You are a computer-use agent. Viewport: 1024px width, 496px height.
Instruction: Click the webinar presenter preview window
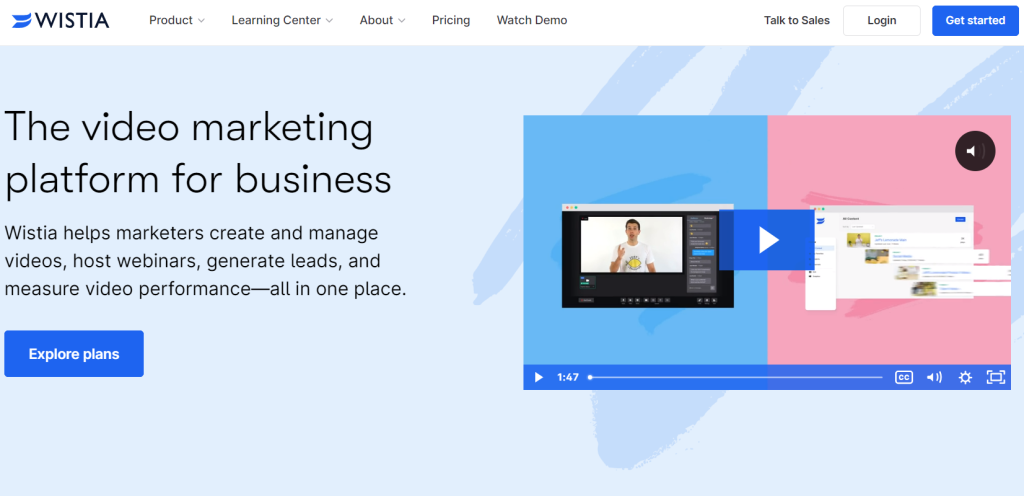[647, 256]
